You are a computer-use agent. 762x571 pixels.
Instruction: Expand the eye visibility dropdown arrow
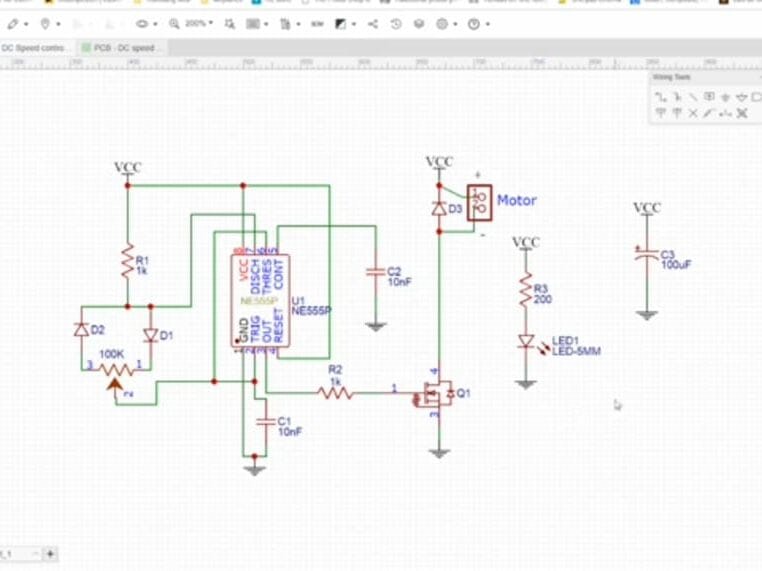(155, 24)
